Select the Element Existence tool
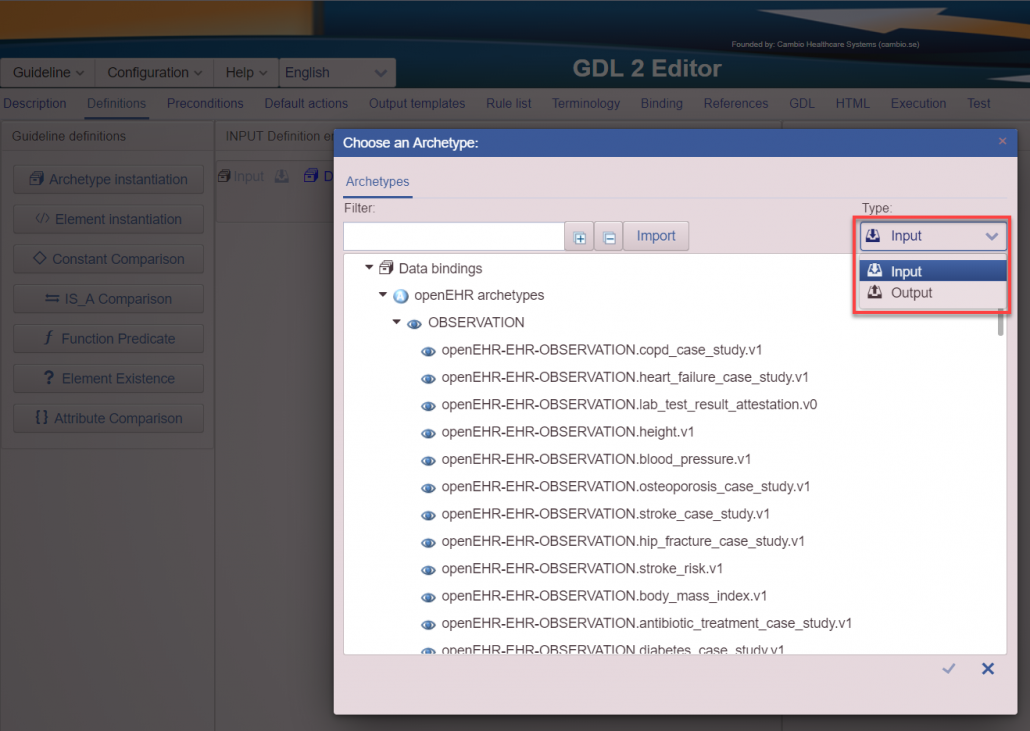 coord(107,378)
